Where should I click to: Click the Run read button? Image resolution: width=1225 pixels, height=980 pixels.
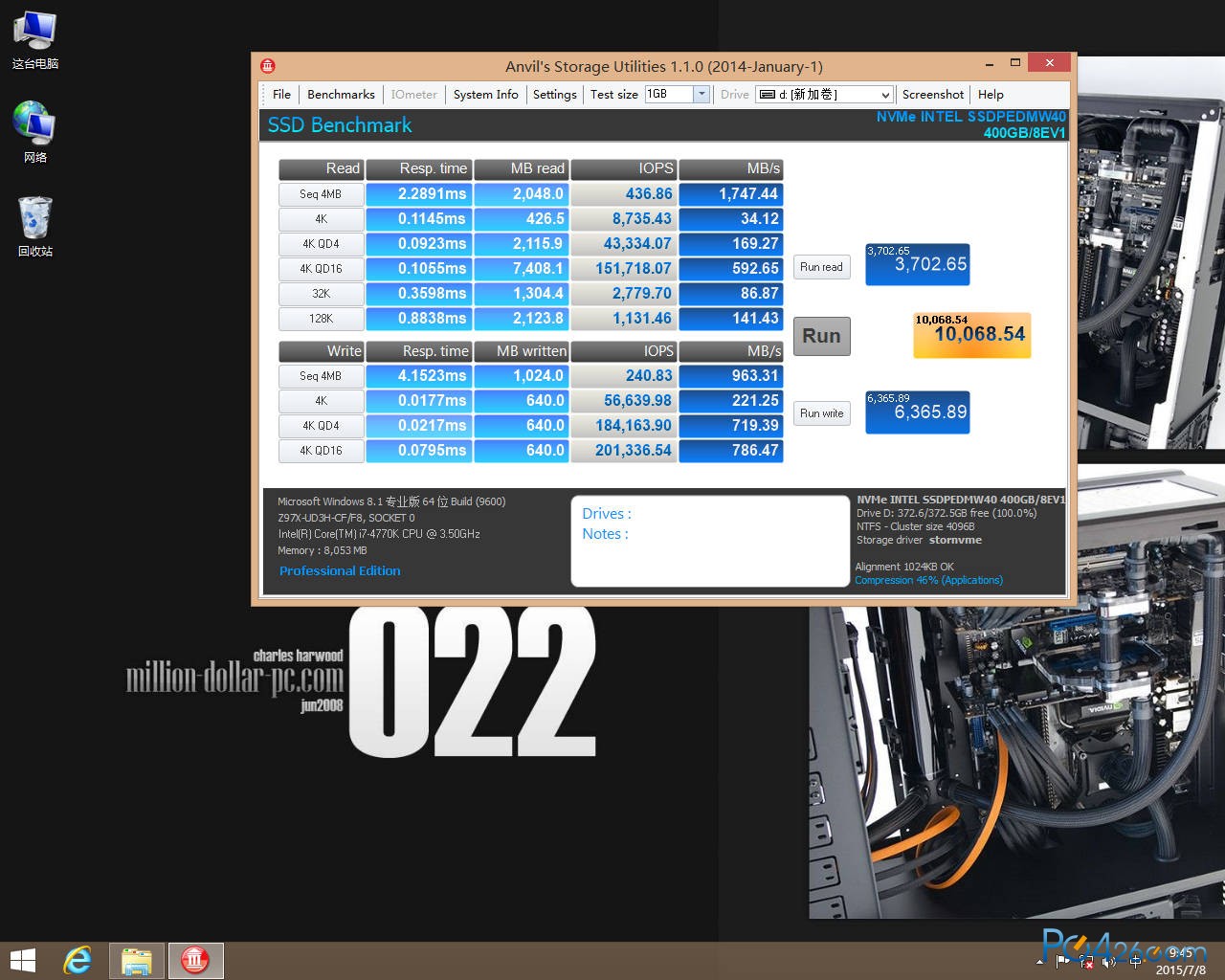point(822,267)
